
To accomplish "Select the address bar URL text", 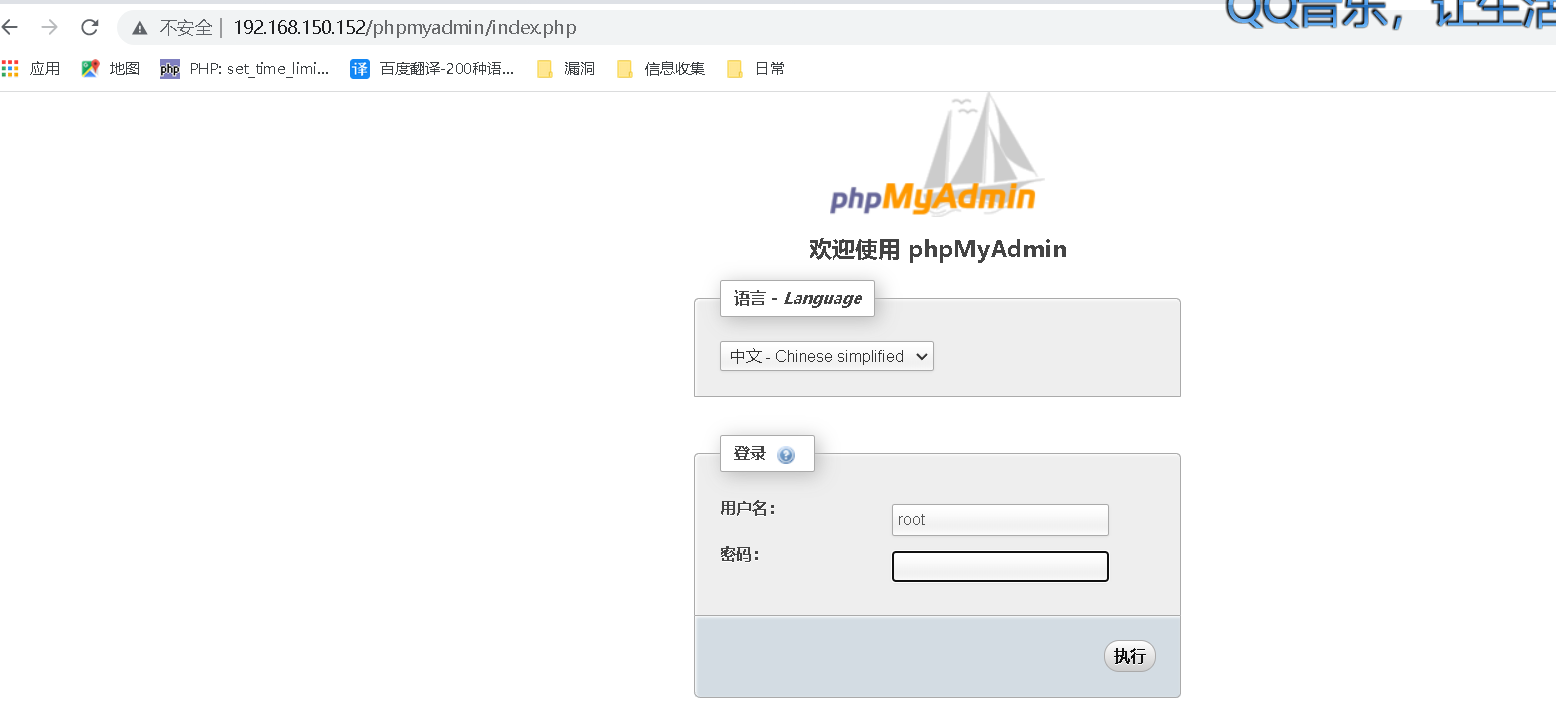I will click(405, 28).
